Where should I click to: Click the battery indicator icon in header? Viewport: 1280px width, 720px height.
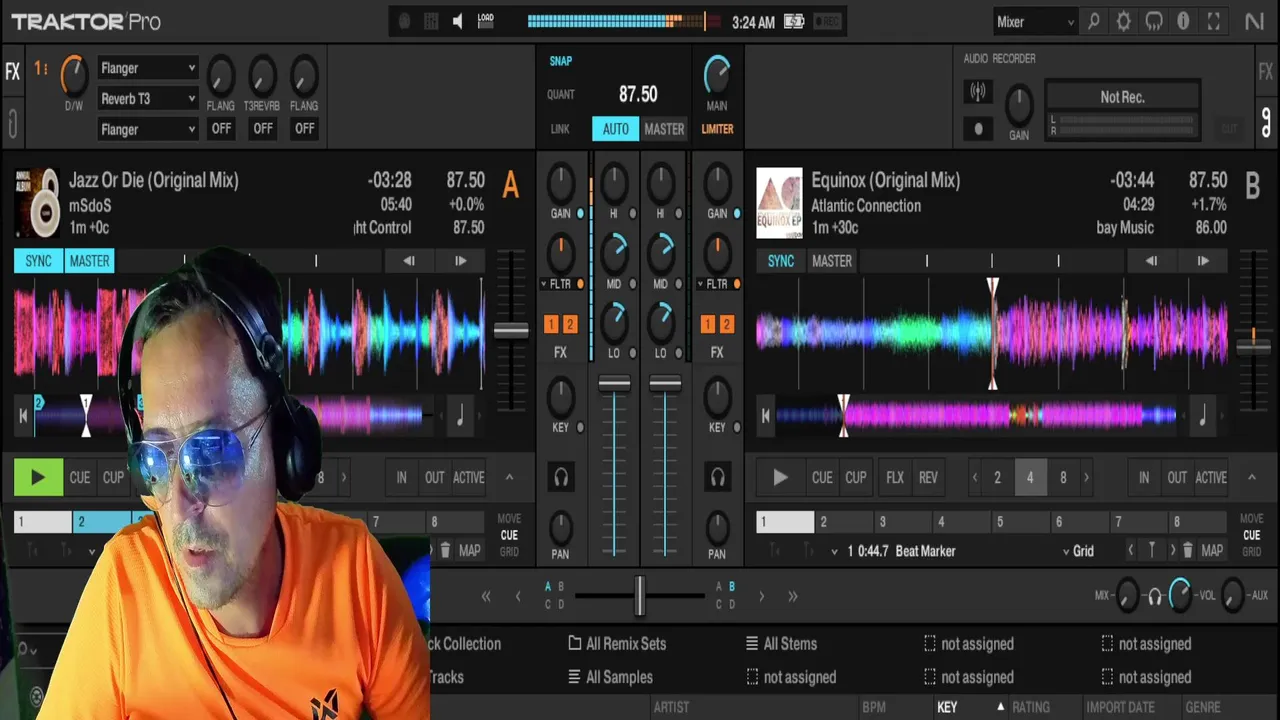click(795, 21)
